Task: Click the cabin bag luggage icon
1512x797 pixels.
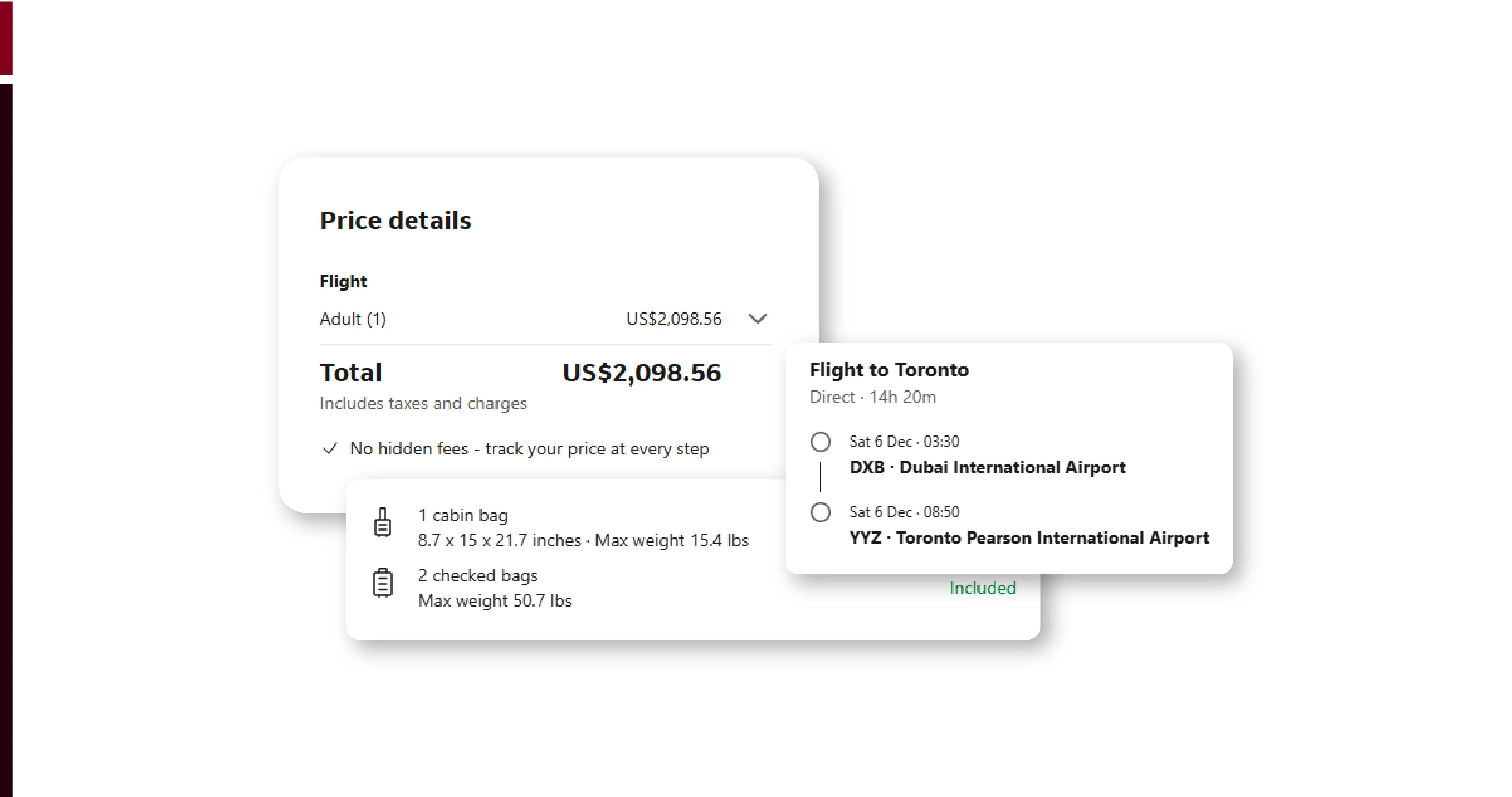Action: (383, 522)
